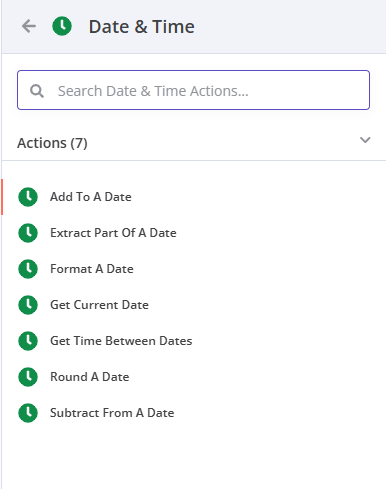The height and width of the screenshot is (489, 386).
Task: Collapse the Actions section with the chevron
Action: click(365, 140)
